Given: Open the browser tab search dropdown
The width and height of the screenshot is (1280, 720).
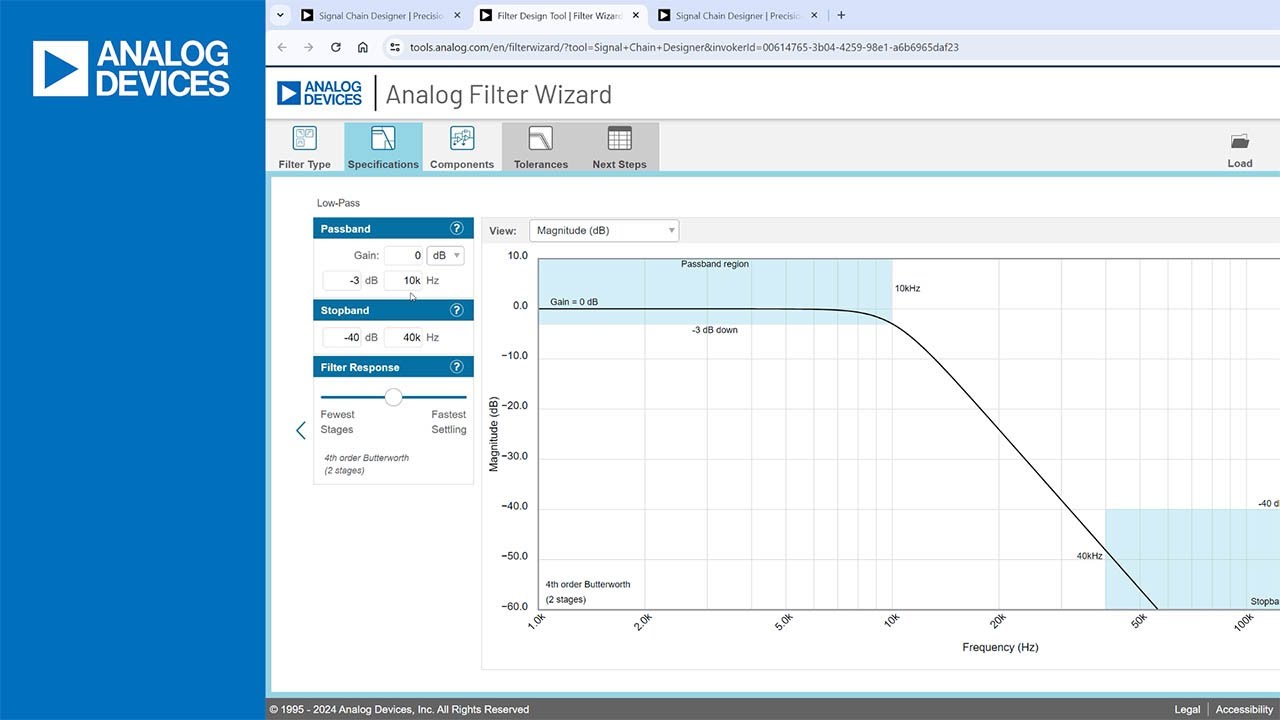Looking at the screenshot, I should click(280, 15).
